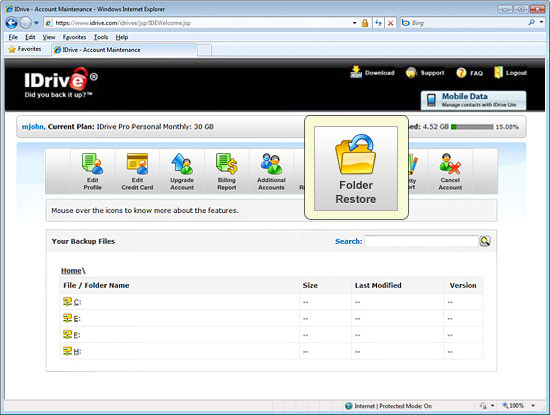Click the Bing search magnifier icon
The height and width of the screenshot is (415, 550).
(x=532, y=22)
